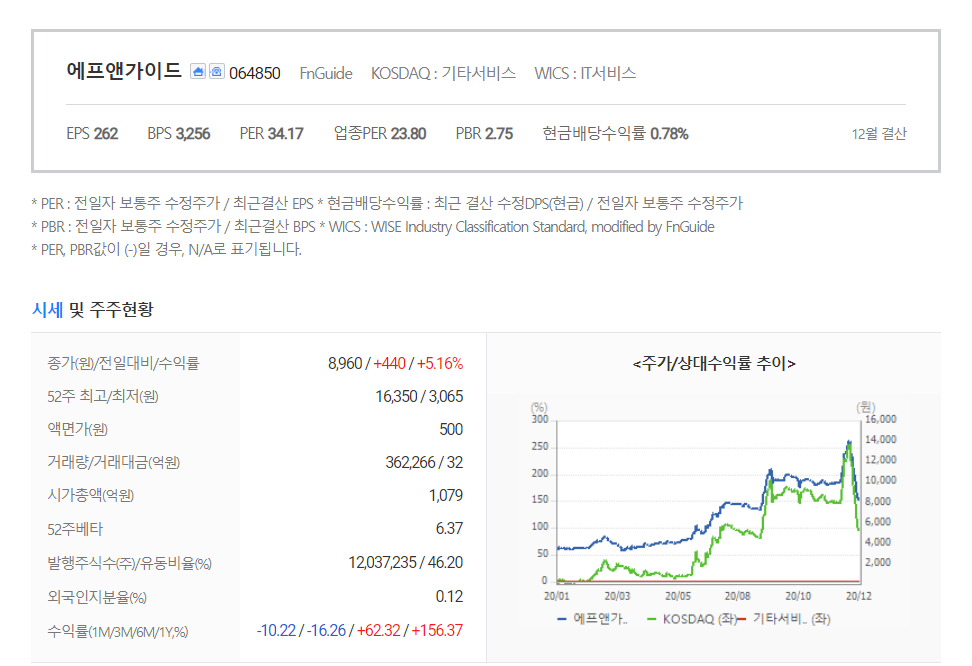Select the market cap value 1,079
The height and width of the screenshot is (666, 972).
click(x=446, y=495)
